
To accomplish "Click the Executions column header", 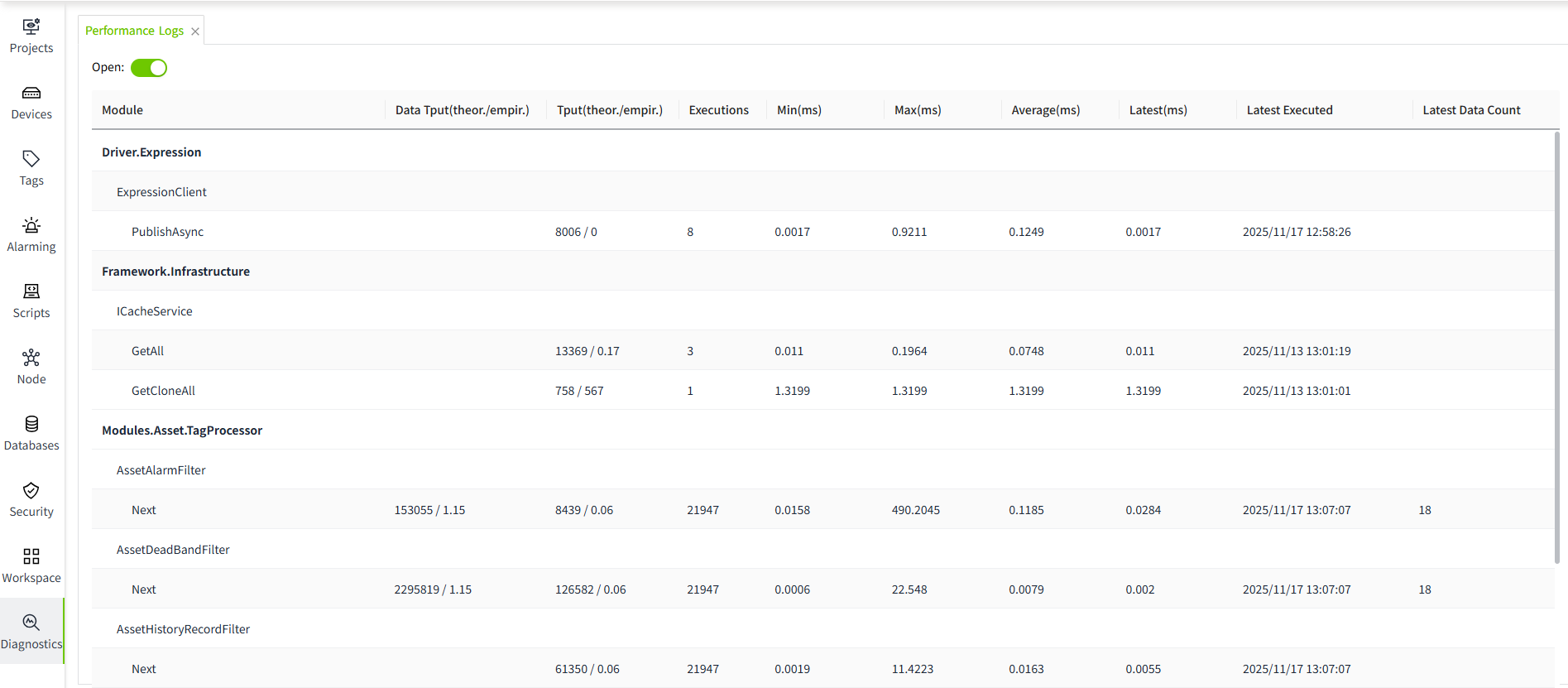I will click(x=718, y=110).
